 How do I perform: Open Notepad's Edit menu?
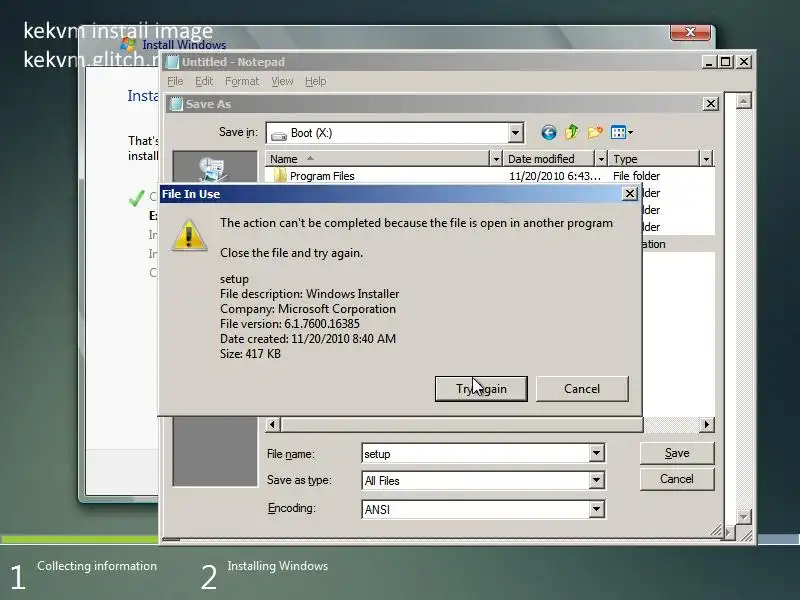point(204,81)
